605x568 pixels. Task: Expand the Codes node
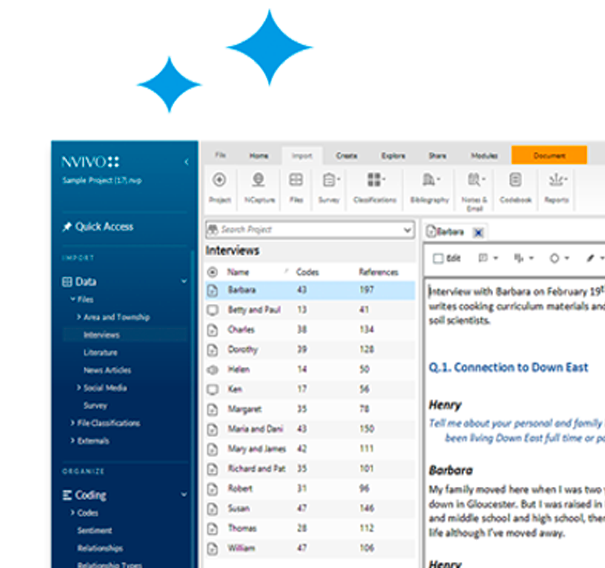click(73, 512)
